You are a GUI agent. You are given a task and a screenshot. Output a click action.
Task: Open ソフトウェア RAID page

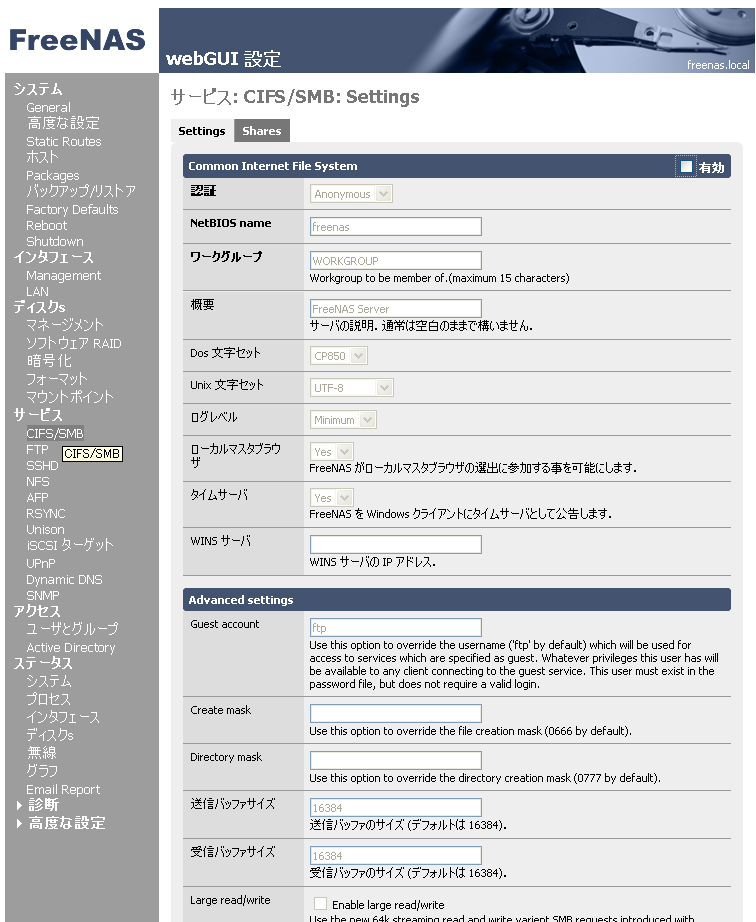click(73, 343)
